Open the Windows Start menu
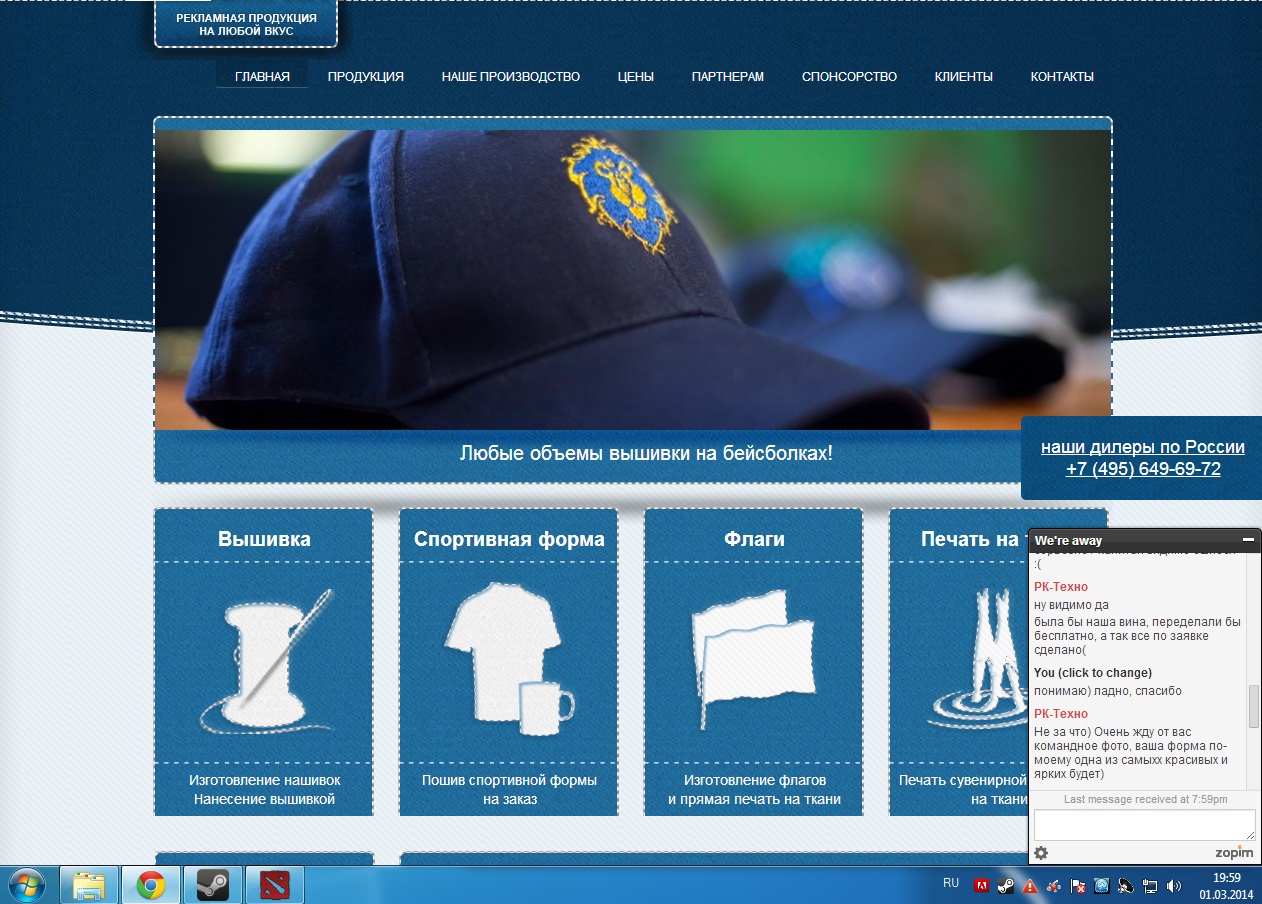This screenshot has width=1262, height=904. click(x=25, y=885)
